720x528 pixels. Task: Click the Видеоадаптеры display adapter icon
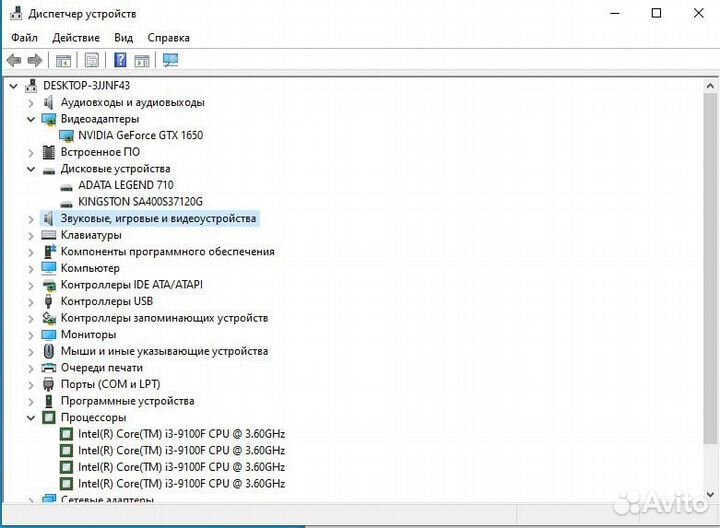pos(49,119)
